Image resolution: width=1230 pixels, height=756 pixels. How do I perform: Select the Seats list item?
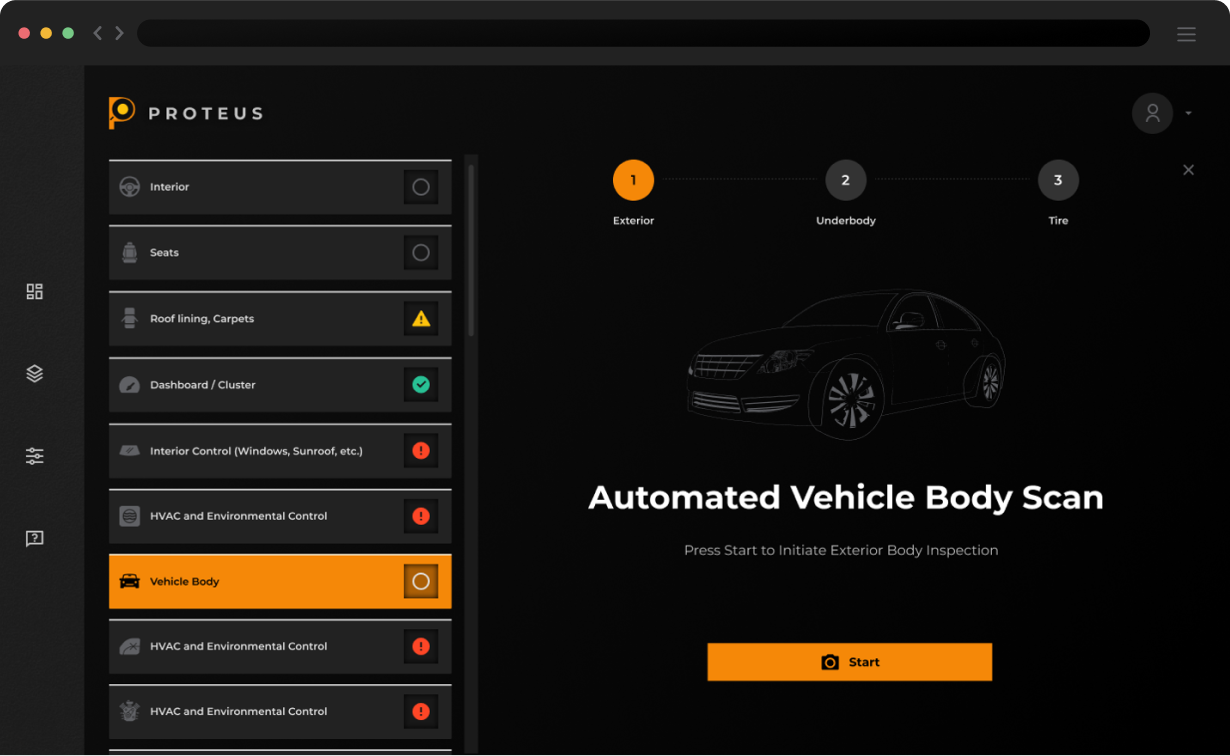(280, 253)
